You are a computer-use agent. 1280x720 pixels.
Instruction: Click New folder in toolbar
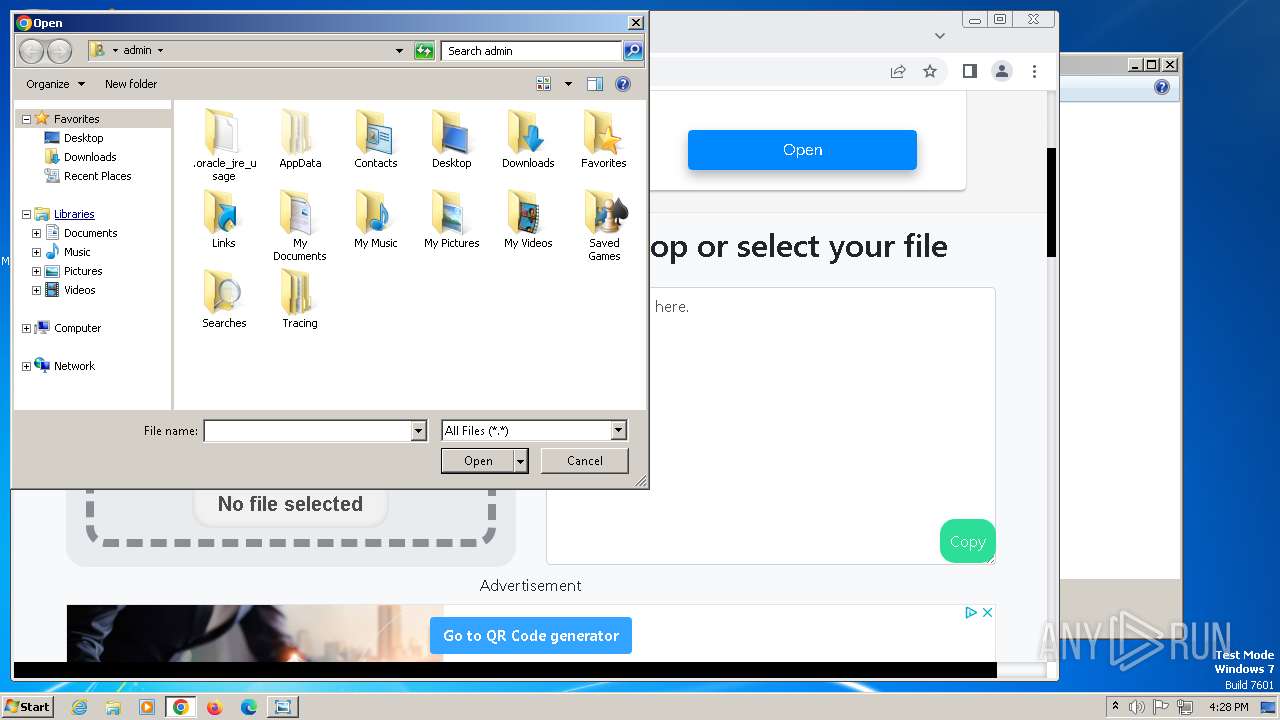click(x=131, y=84)
